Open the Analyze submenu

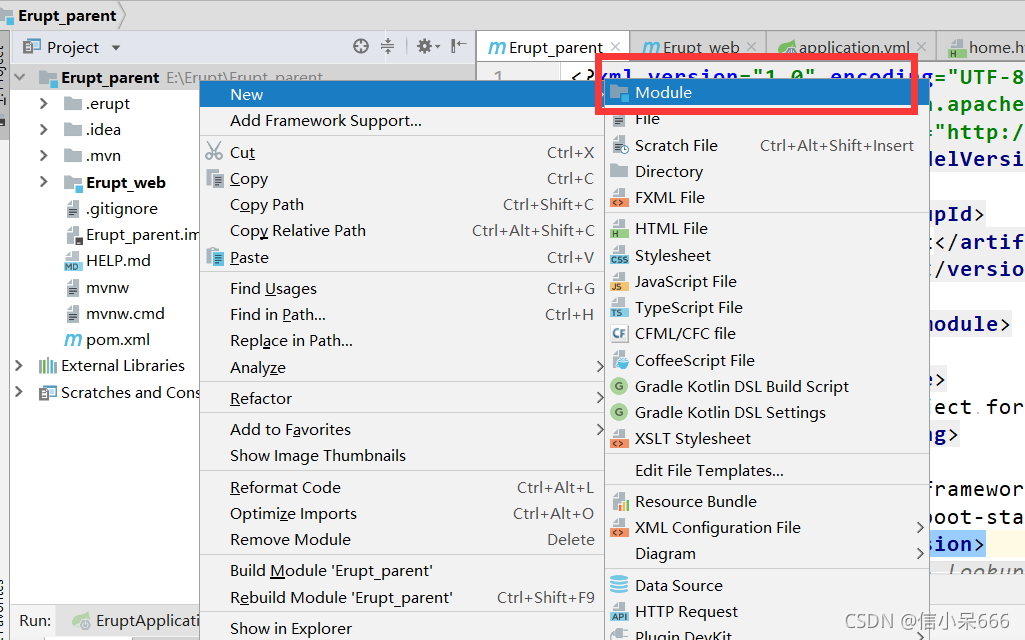(402, 367)
